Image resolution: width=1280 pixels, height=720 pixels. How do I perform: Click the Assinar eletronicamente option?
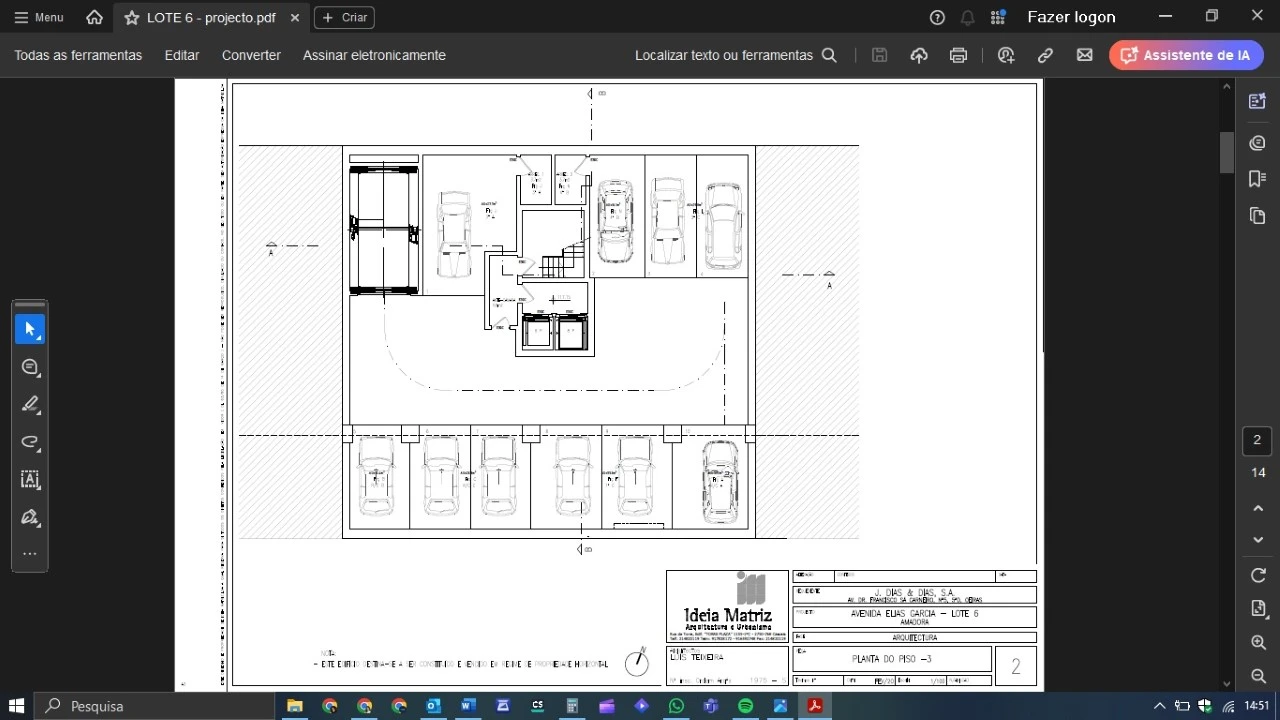pos(374,55)
